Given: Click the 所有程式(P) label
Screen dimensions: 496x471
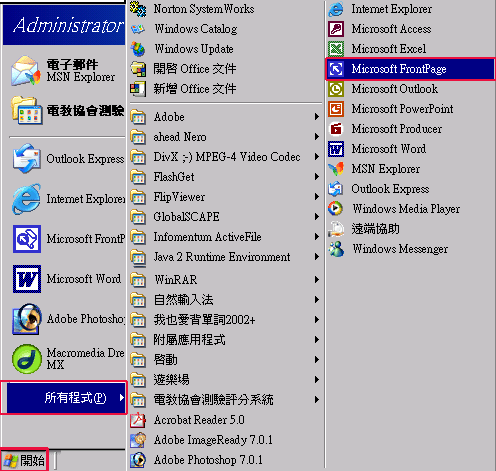Looking at the screenshot, I should pyautogui.click(x=76, y=398).
